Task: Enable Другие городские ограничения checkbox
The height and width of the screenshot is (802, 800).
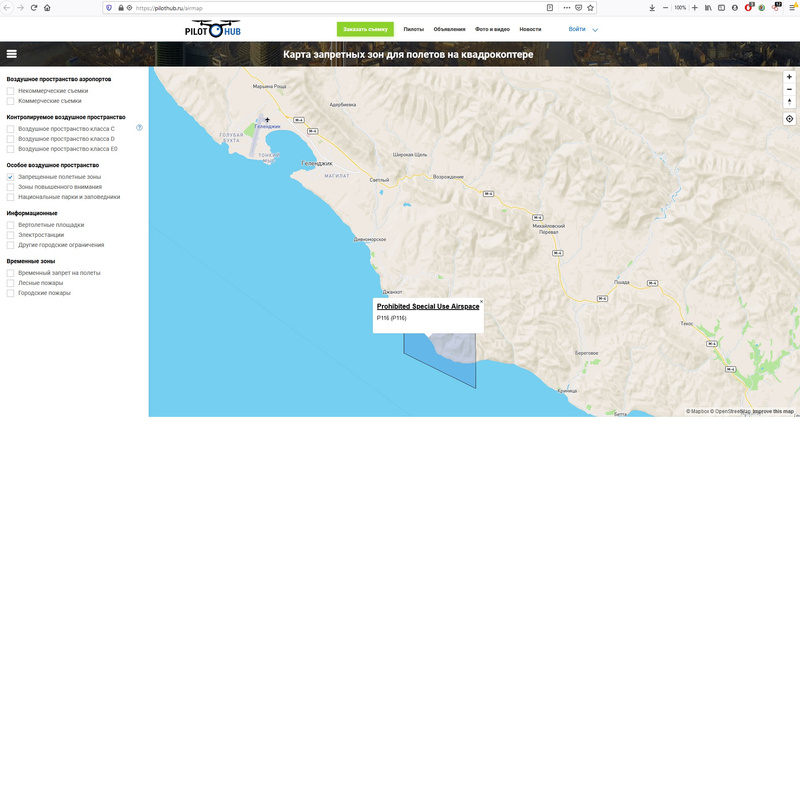Action: 10,245
